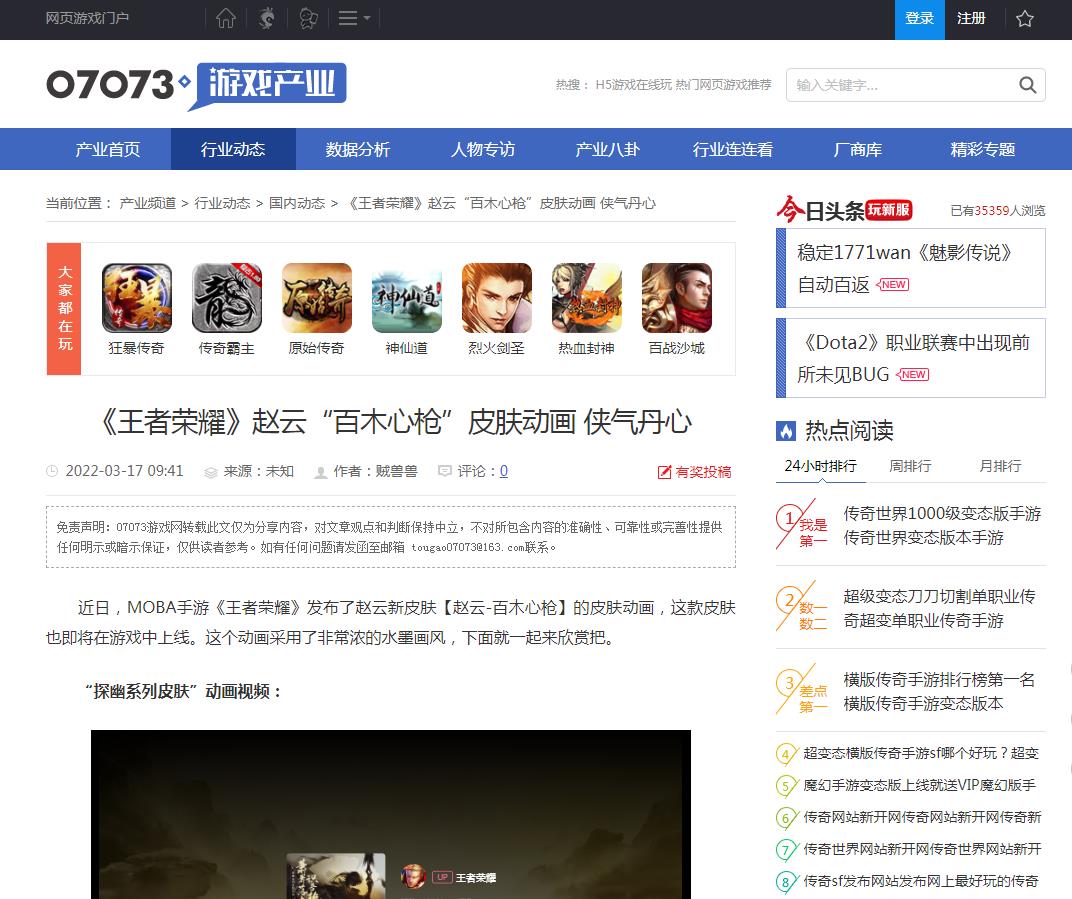
Task: Open the 数据分析 nav tab
Action: (x=358, y=149)
